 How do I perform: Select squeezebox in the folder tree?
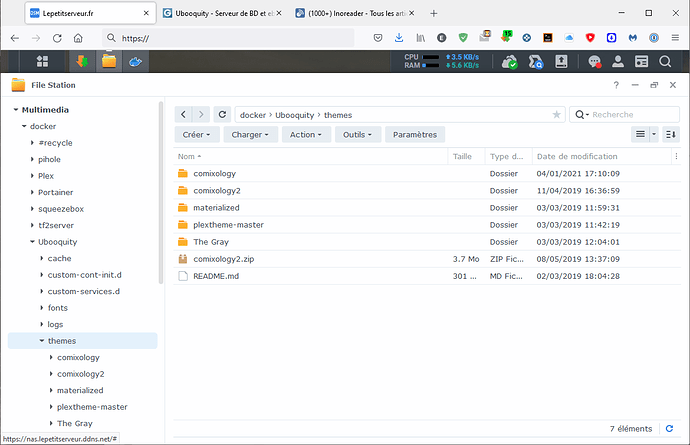click(x=61, y=209)
